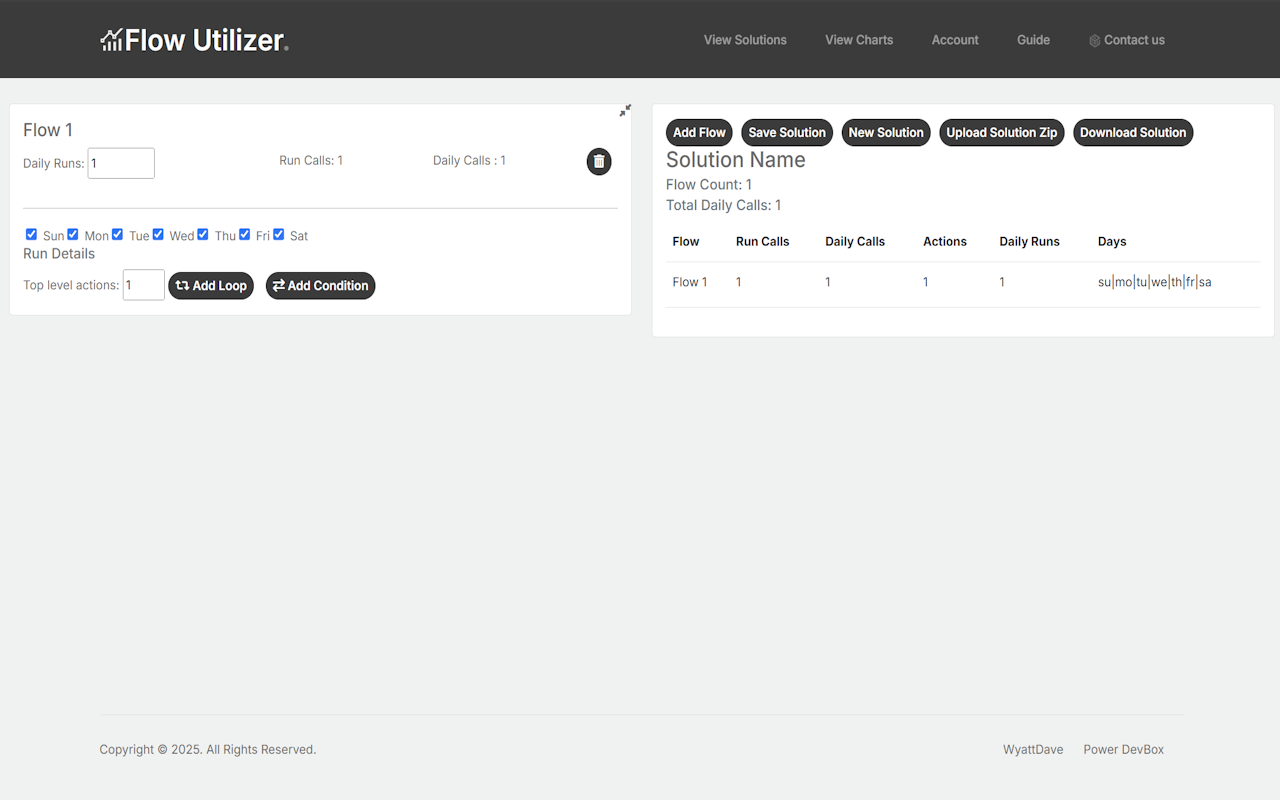The width and height of the screenshot is (1280, 800).
Task: Click Add Loop button
Action: pyautogui.click(x=211, y=286)
